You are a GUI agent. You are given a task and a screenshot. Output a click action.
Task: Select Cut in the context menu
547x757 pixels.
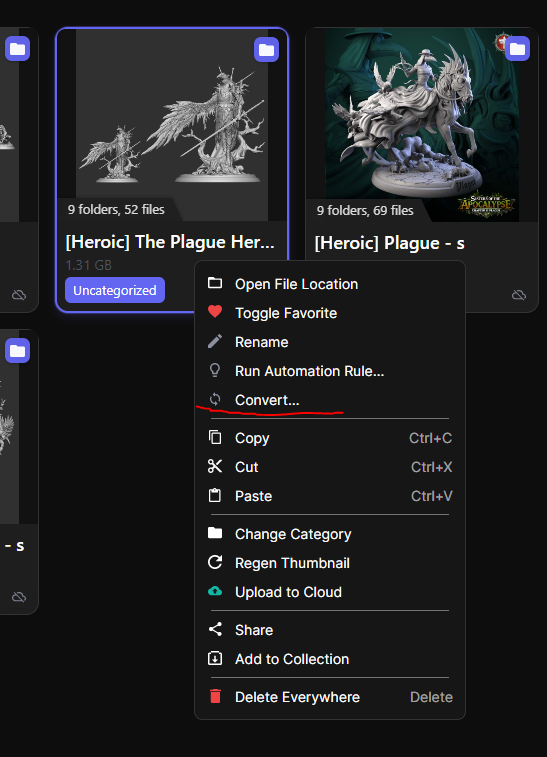pos(330,467)
